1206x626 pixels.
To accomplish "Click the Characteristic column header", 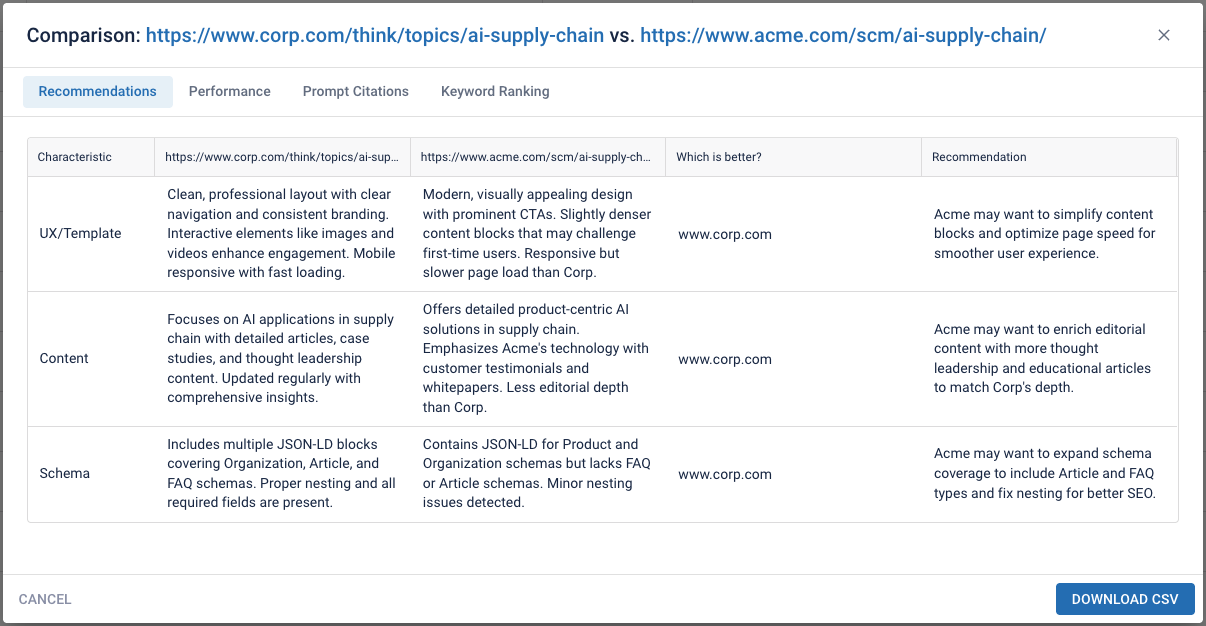I will (x=75, y=157).
